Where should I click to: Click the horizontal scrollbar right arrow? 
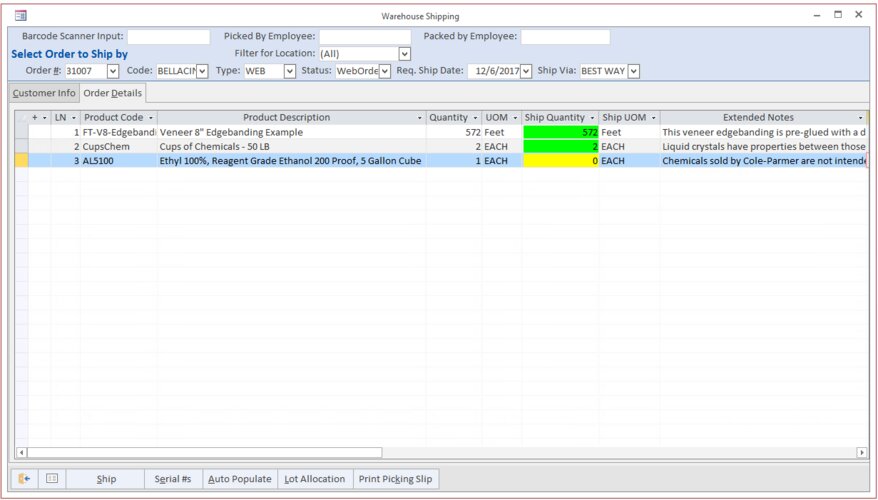(x=862, y=453)
